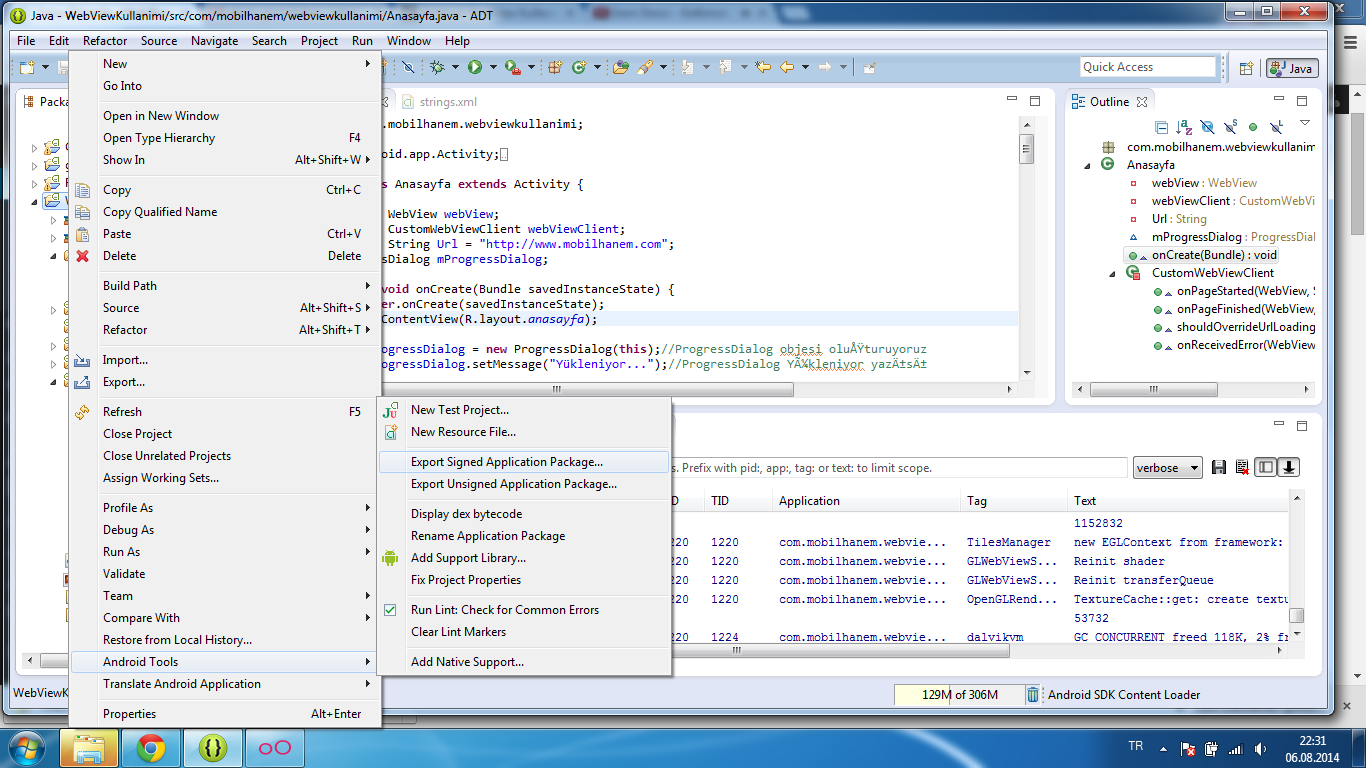Collapse the CustomWebViewClient node in Outline
Viewport: 1366px width, 768px height.
pos(1113,273)
